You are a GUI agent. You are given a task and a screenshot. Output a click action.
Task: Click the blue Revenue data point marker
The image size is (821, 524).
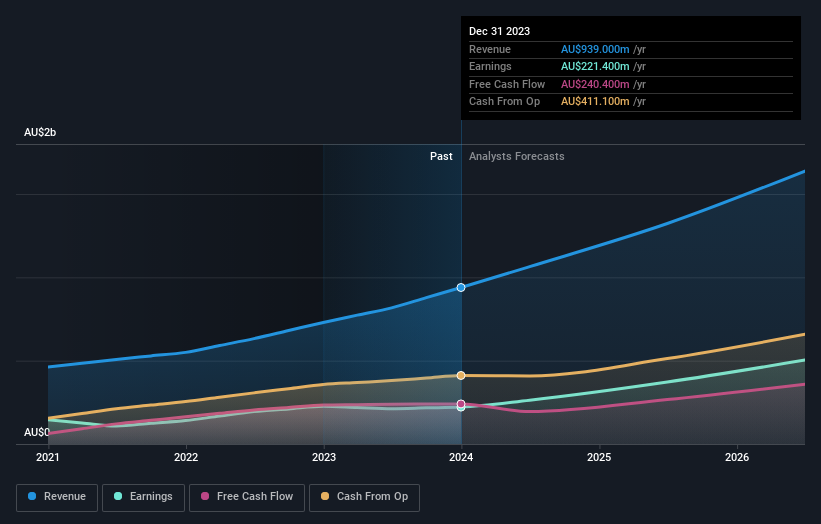461,287
